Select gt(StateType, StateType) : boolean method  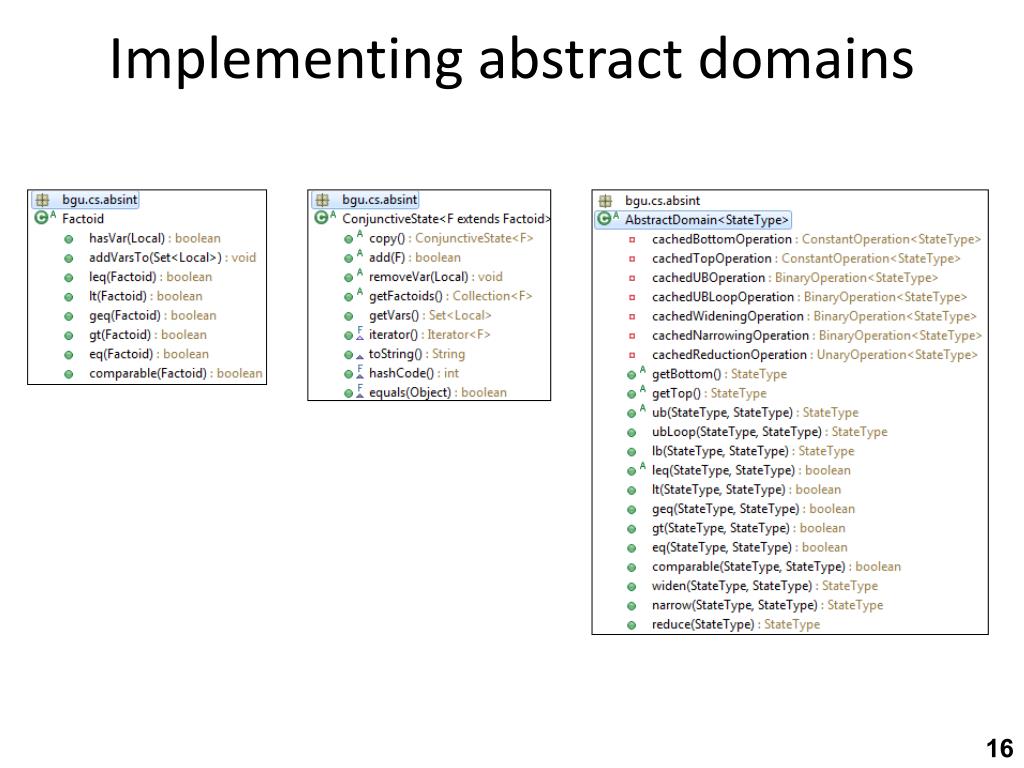(x=748, y=528)
